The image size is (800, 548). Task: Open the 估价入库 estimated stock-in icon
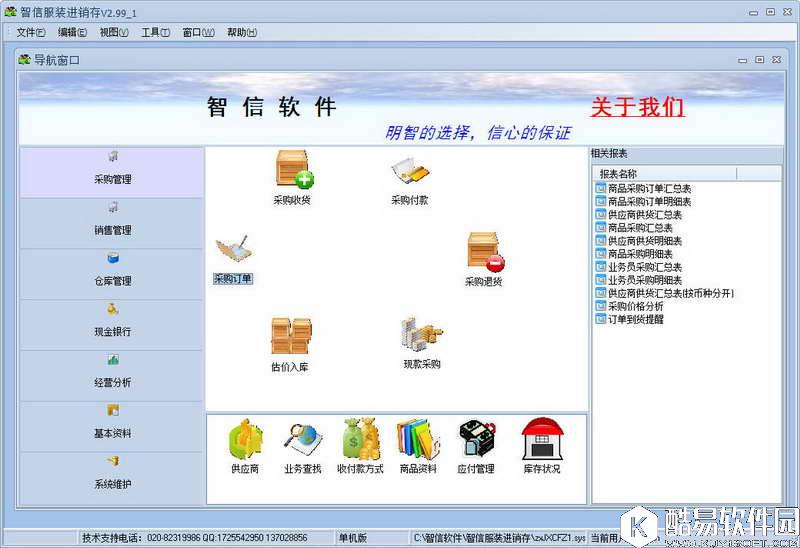click(291, 336)
